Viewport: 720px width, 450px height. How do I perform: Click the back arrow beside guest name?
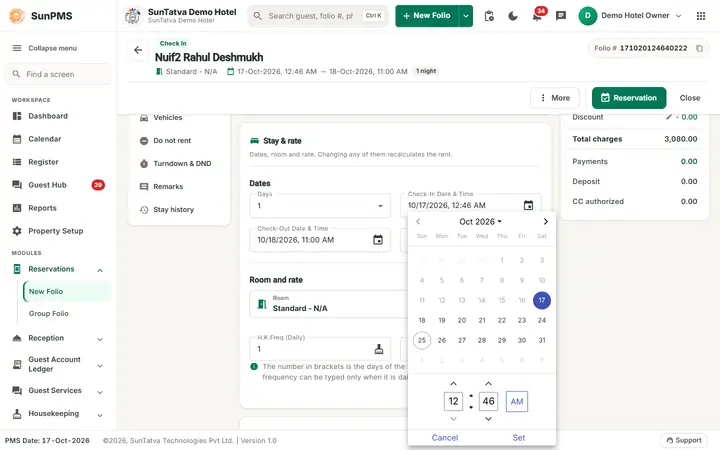[x=138, y=51]
